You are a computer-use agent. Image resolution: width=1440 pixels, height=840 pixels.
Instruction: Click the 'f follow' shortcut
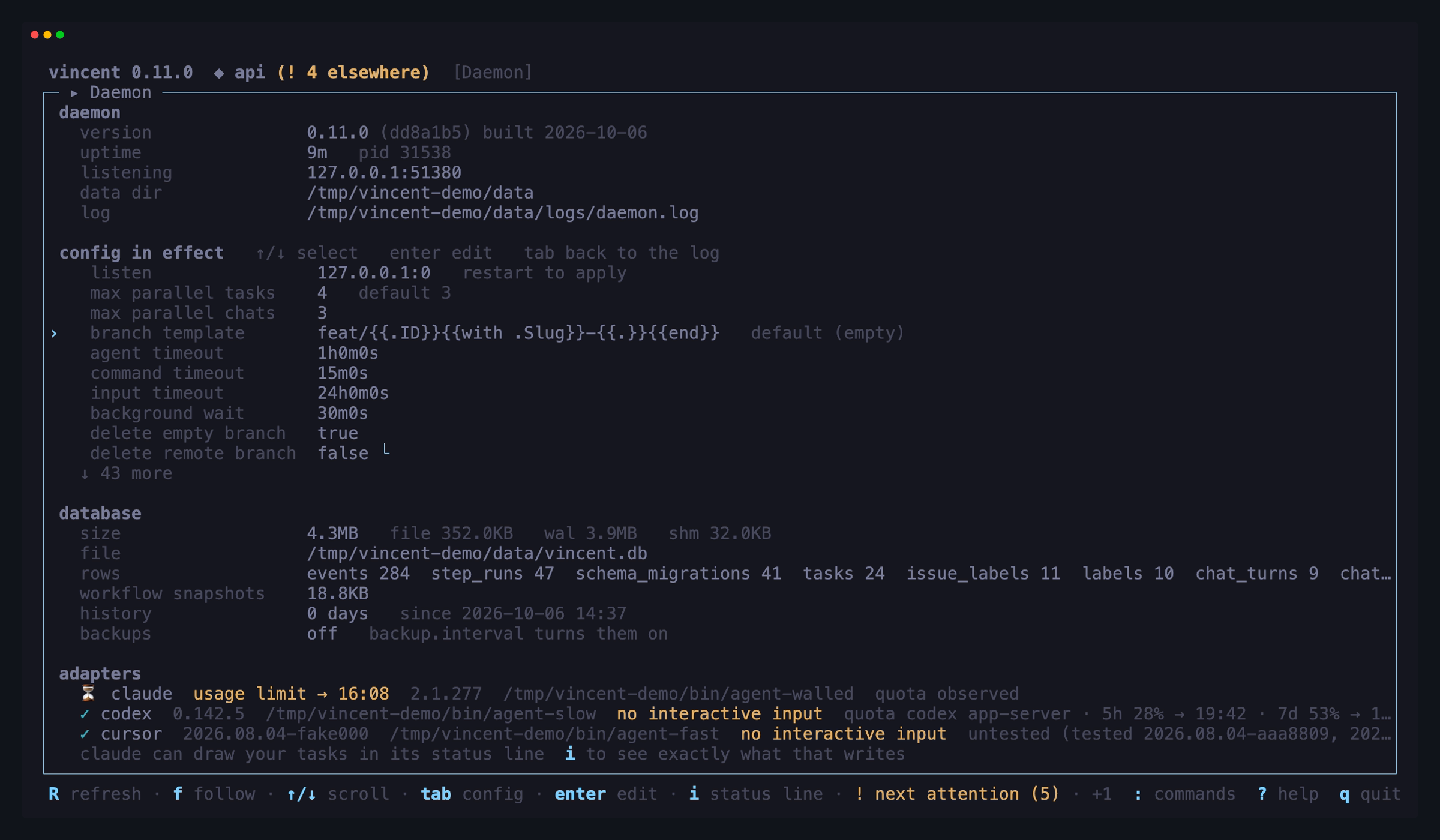(x=214, y=794)
